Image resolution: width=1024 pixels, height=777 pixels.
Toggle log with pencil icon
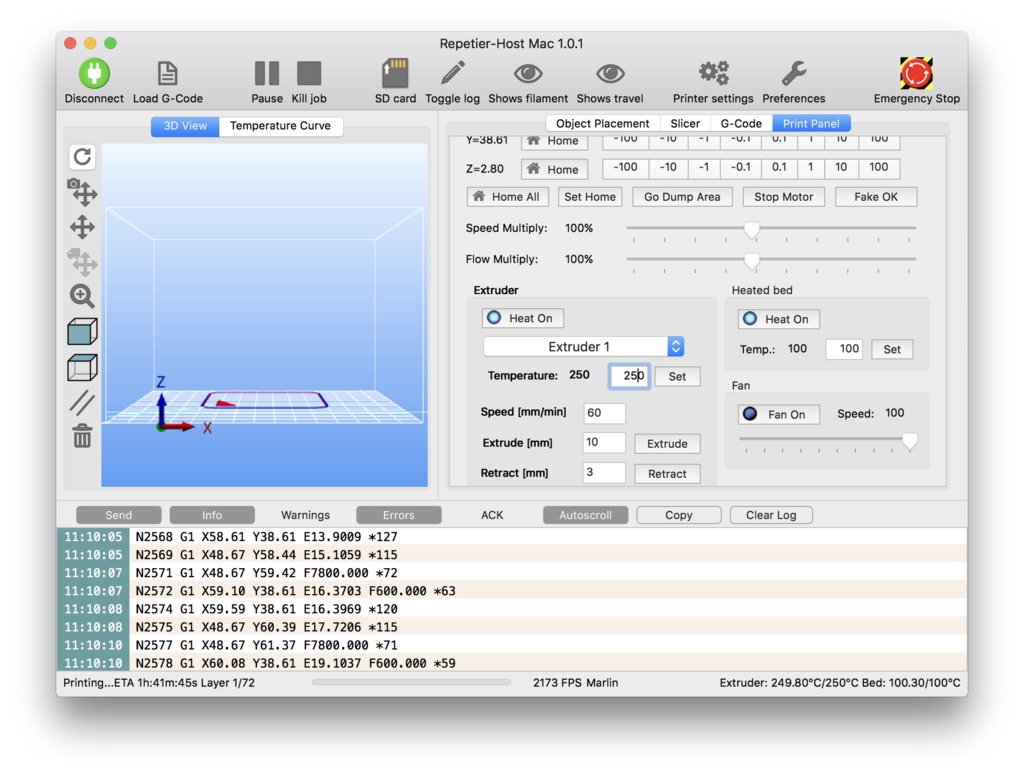[x=453, y=73]
